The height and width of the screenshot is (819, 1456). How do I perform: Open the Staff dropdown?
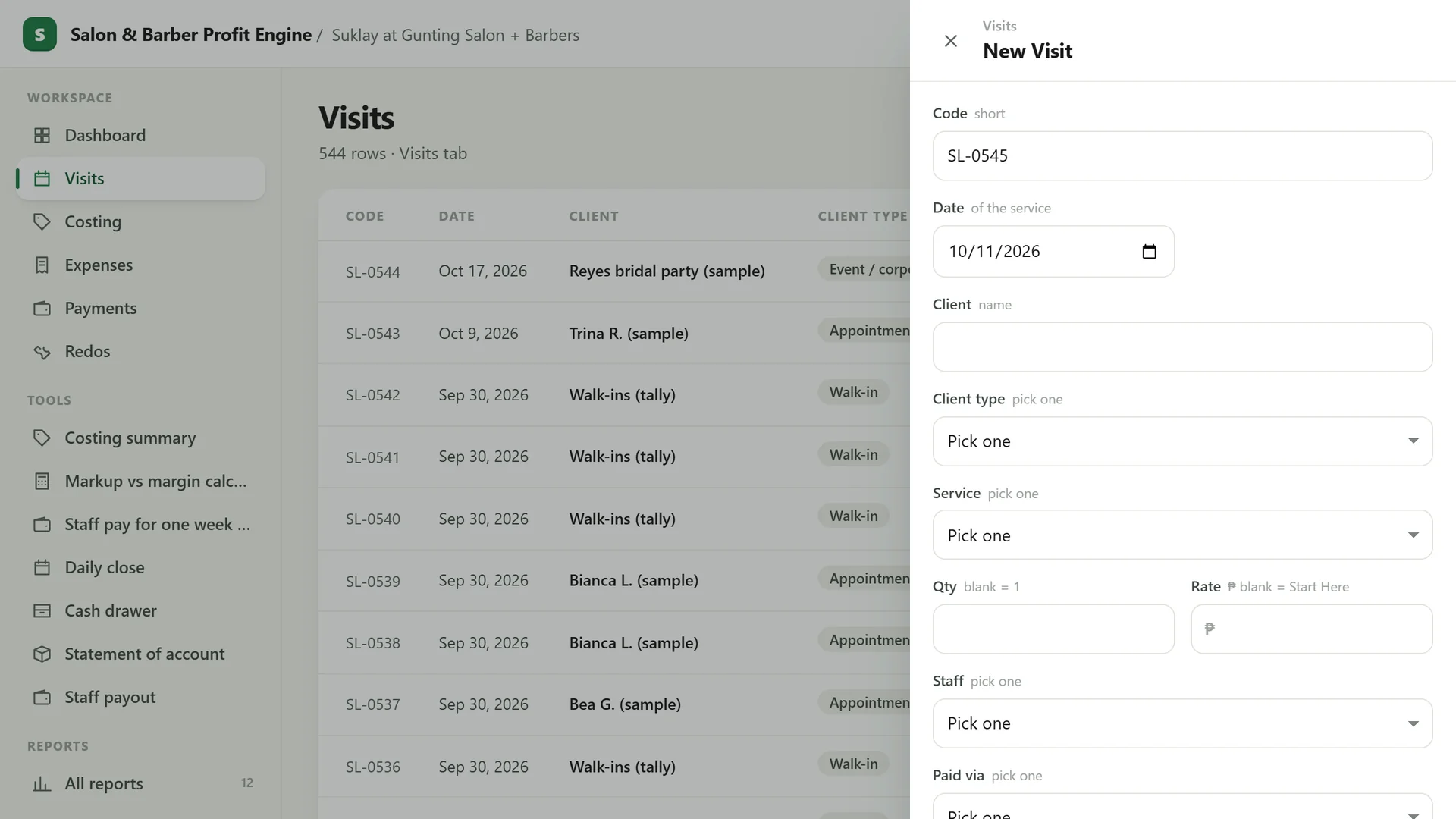tap(1182, 723)
